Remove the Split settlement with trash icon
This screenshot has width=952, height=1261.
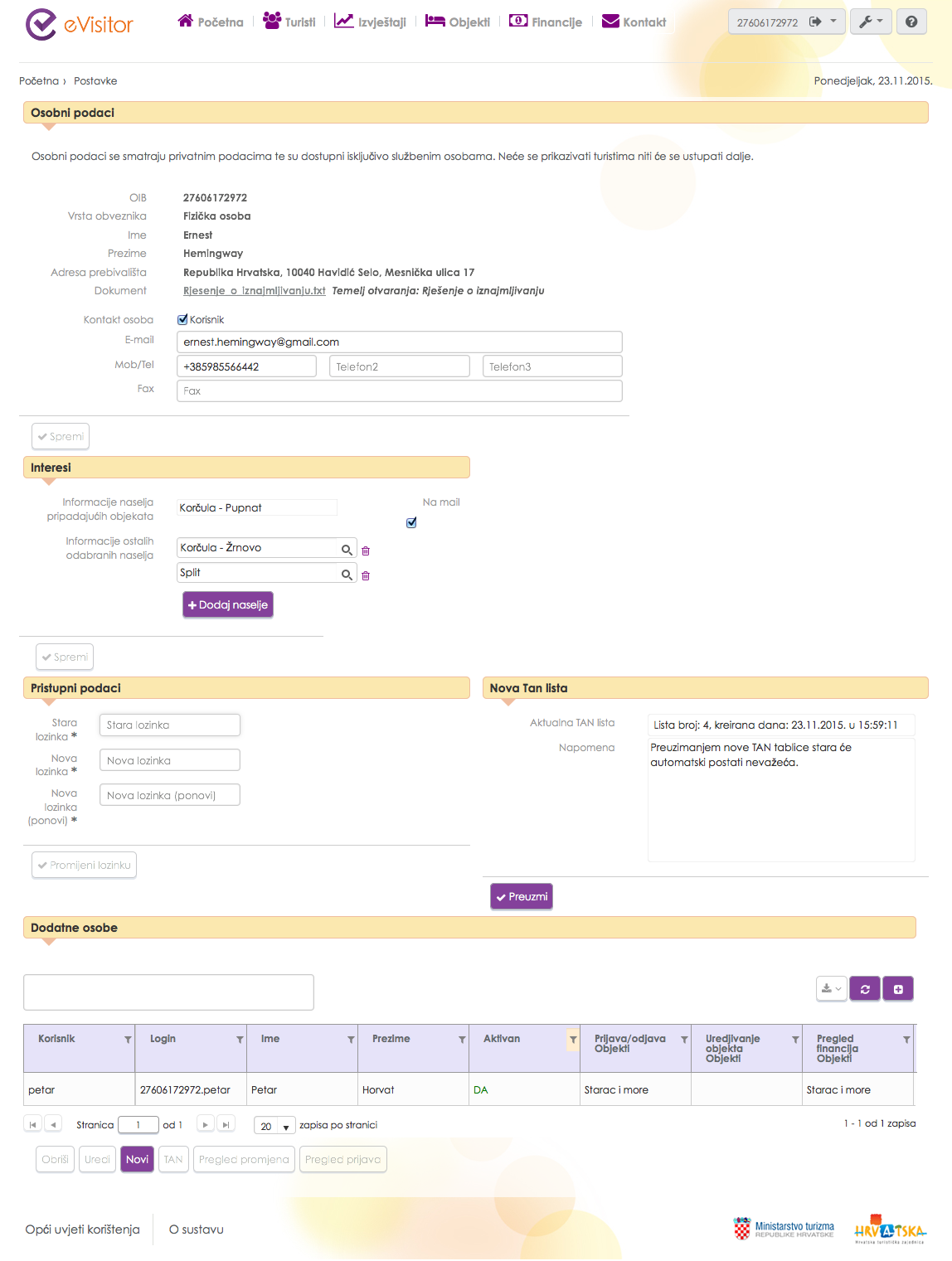pyautogui.click(x=366, y=575)
